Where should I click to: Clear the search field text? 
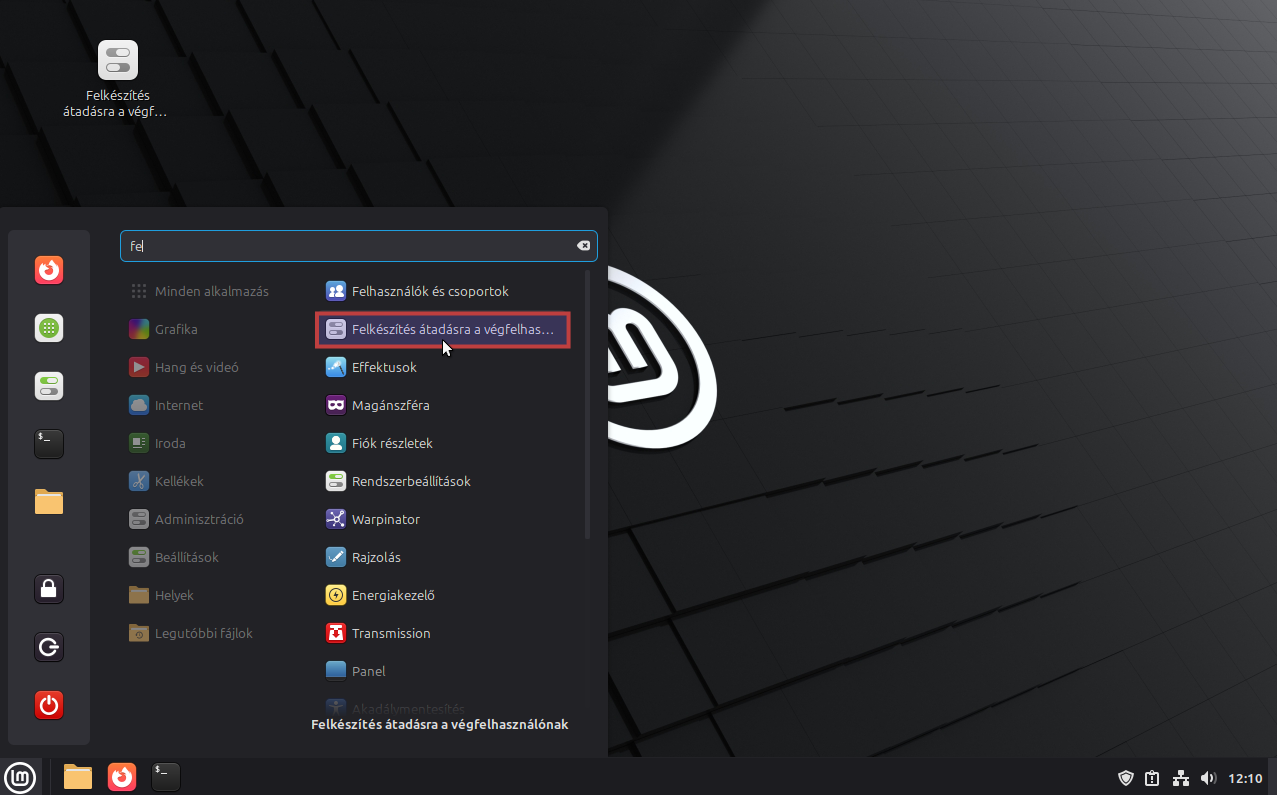pyautogui.click(x=583, y=246)
